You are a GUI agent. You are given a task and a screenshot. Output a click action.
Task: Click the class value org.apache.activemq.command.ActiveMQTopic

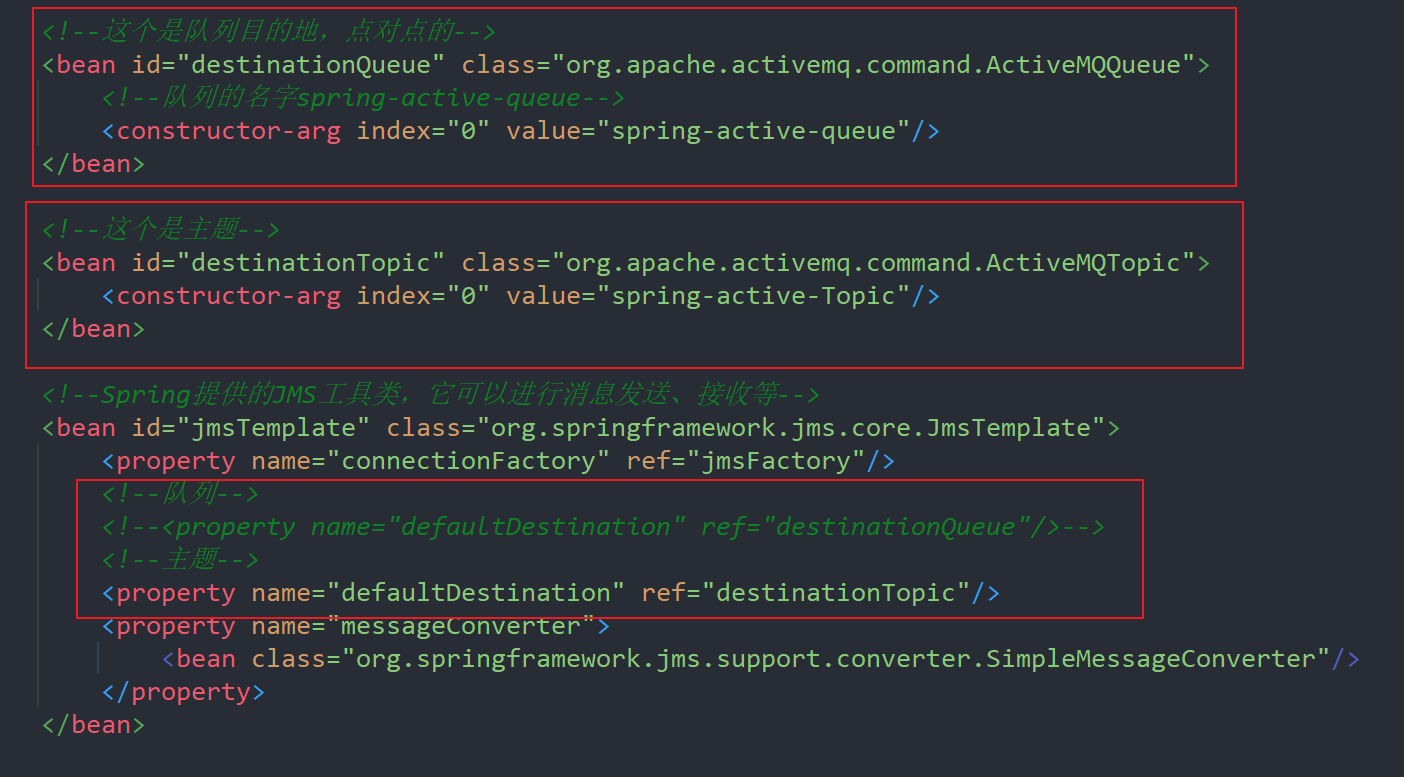(x=873, y=263)
